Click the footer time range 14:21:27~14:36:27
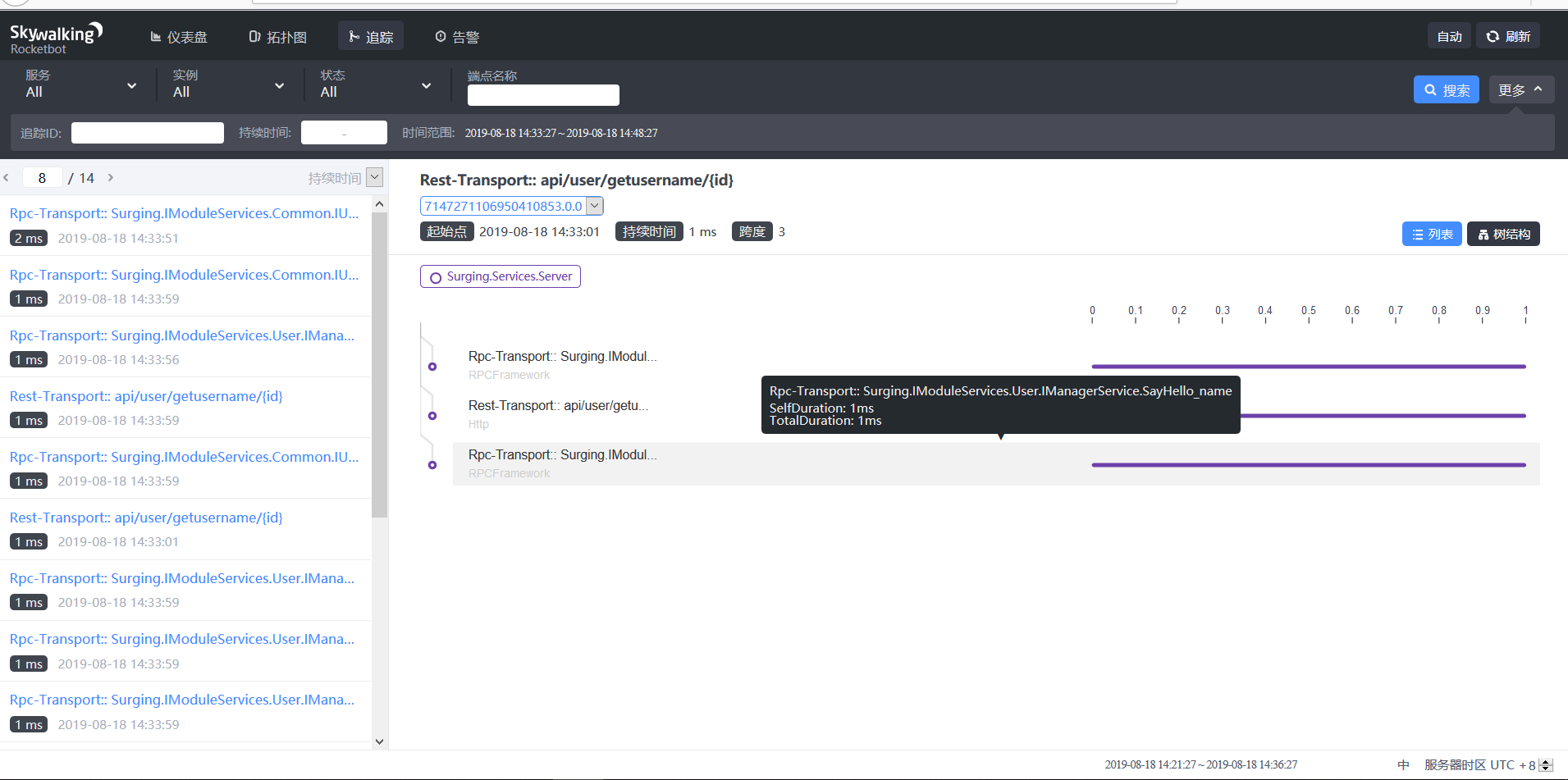 click(1201, 764)
